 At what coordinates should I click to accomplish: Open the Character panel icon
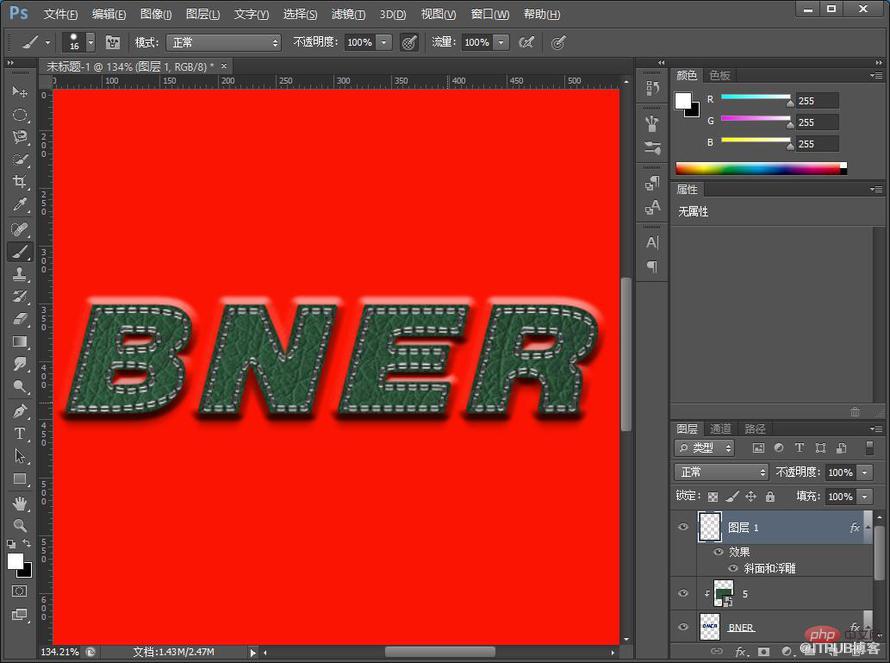click(x=652, y=243)
